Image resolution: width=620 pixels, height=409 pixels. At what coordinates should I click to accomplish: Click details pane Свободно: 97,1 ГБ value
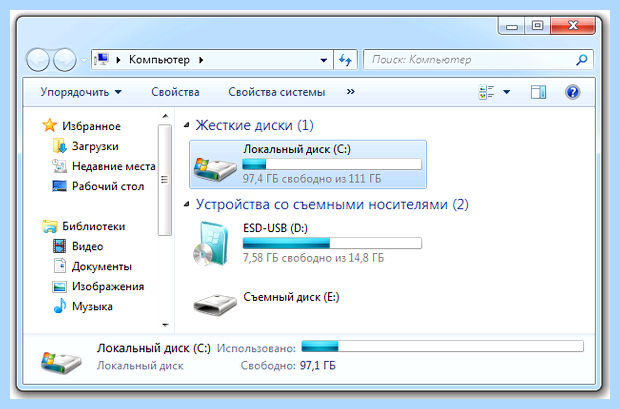pos(318,365)
